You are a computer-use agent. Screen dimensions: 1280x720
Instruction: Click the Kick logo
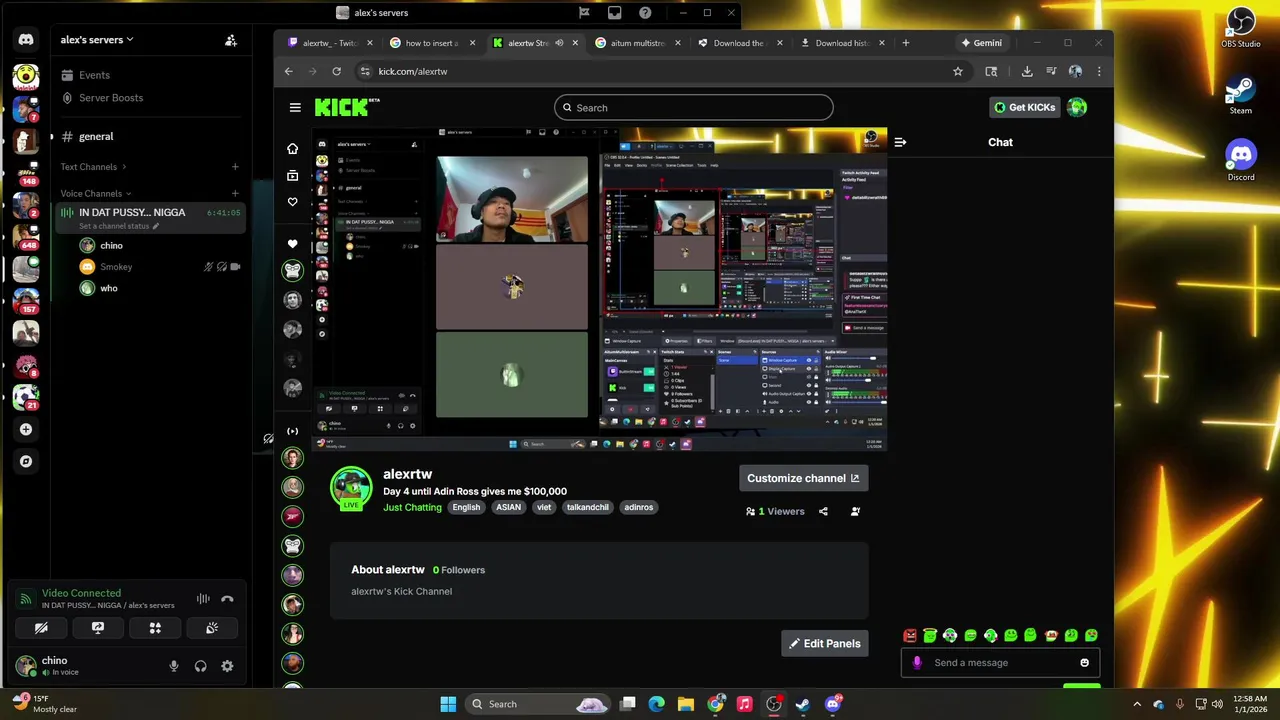coord(347,107)
